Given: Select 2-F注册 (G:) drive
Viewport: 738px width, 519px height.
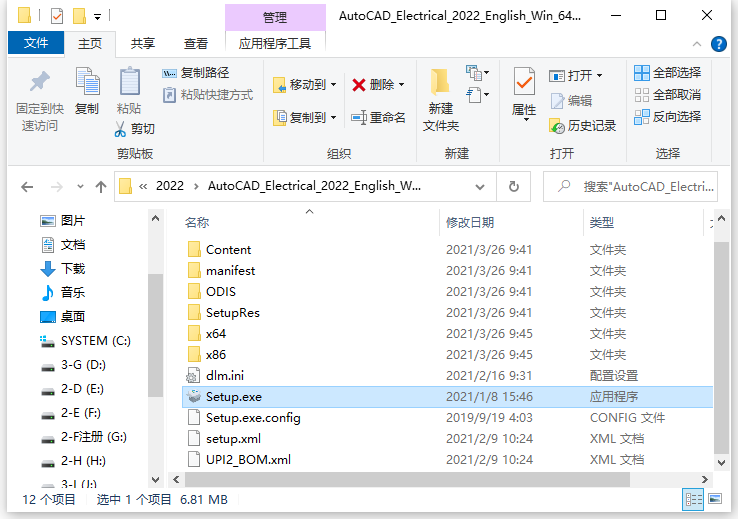Looking at the screenshot, I should [84, 437].
